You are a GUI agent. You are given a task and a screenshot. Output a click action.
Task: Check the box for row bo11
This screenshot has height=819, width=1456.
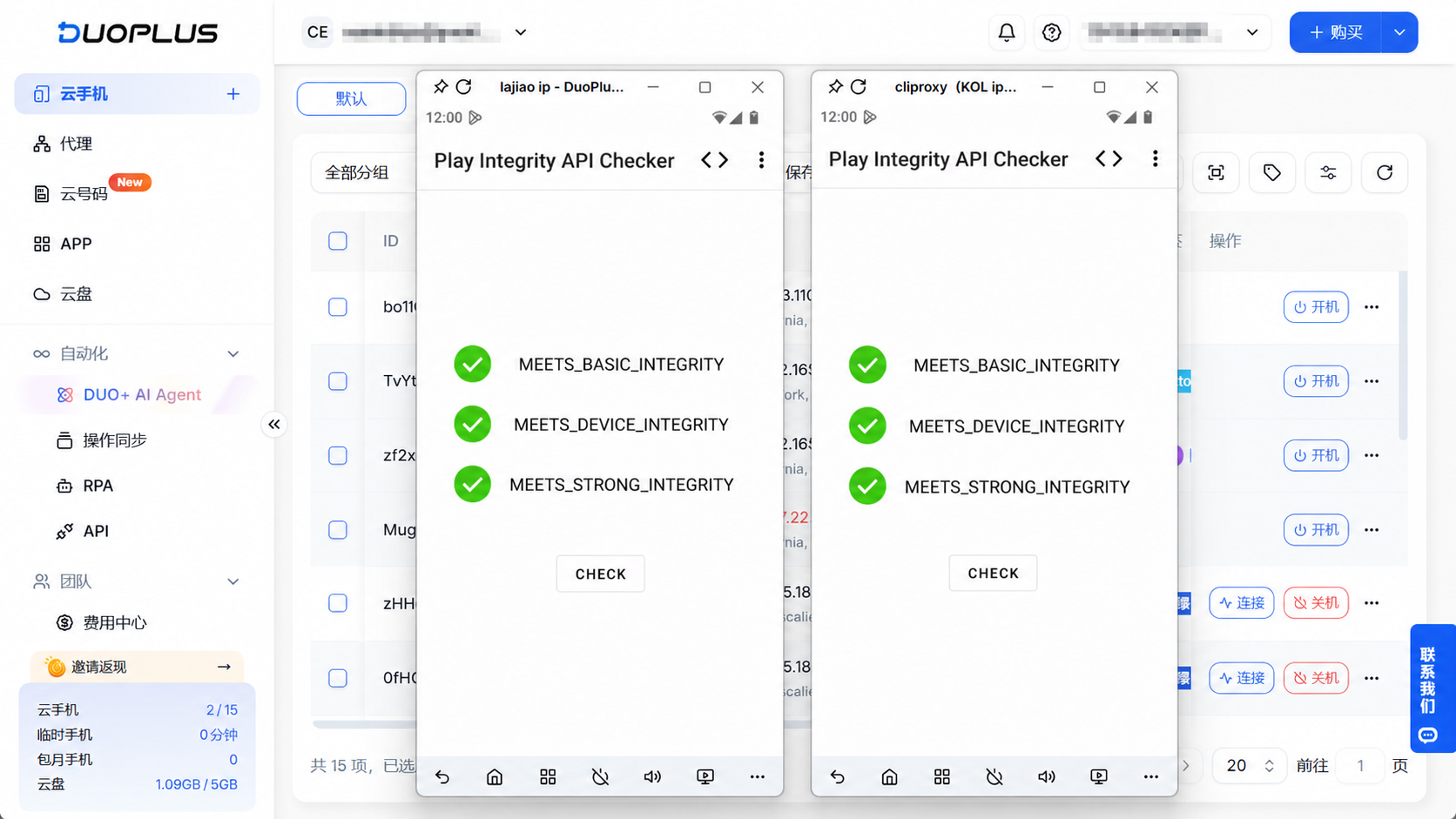pos(338,307)
